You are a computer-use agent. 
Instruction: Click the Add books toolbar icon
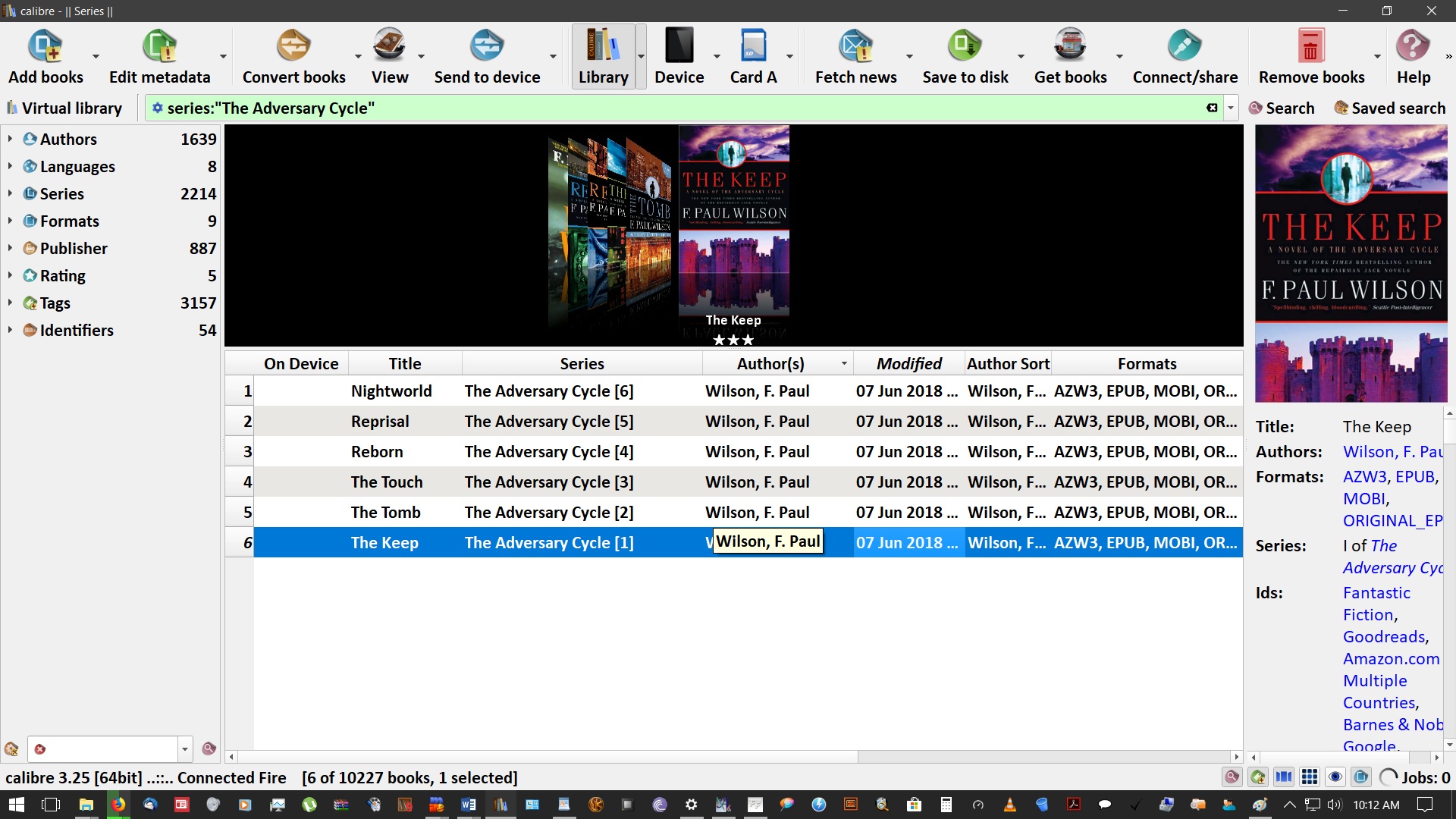click(x=45, y=47)
